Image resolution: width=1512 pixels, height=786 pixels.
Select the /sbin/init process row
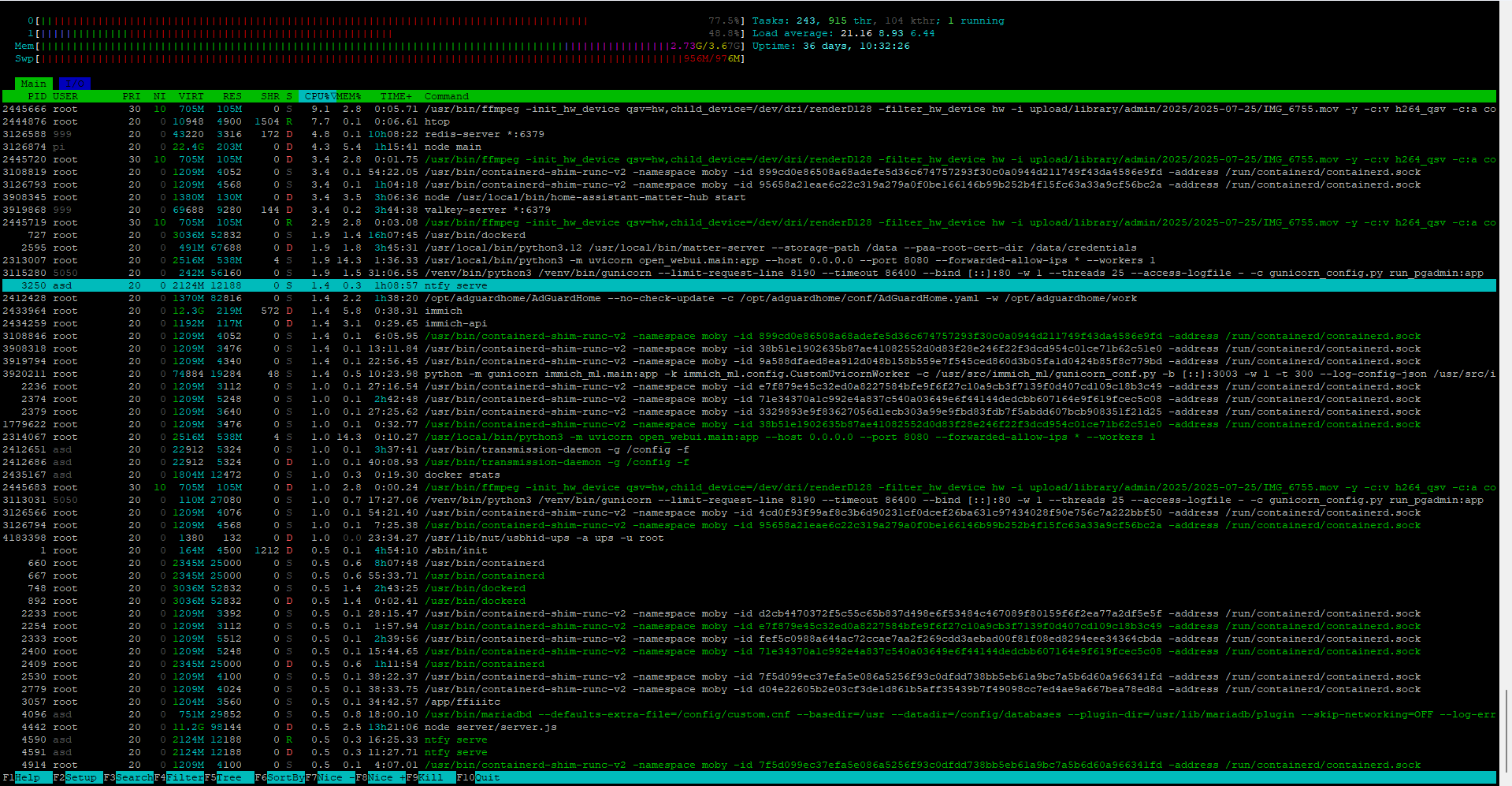click(x=749, y=550)
